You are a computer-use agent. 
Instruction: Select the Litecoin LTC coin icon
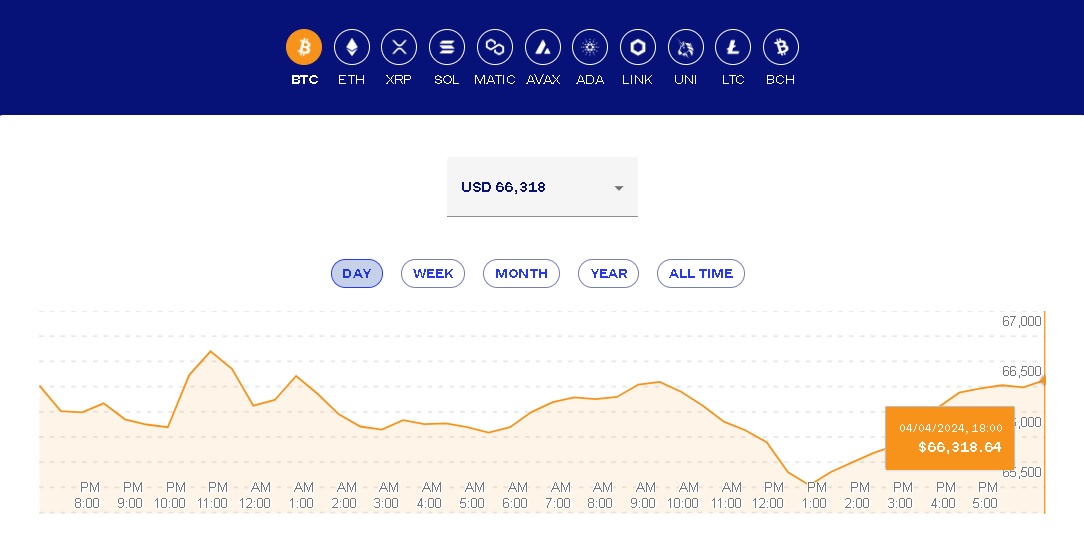pos(733,47)
